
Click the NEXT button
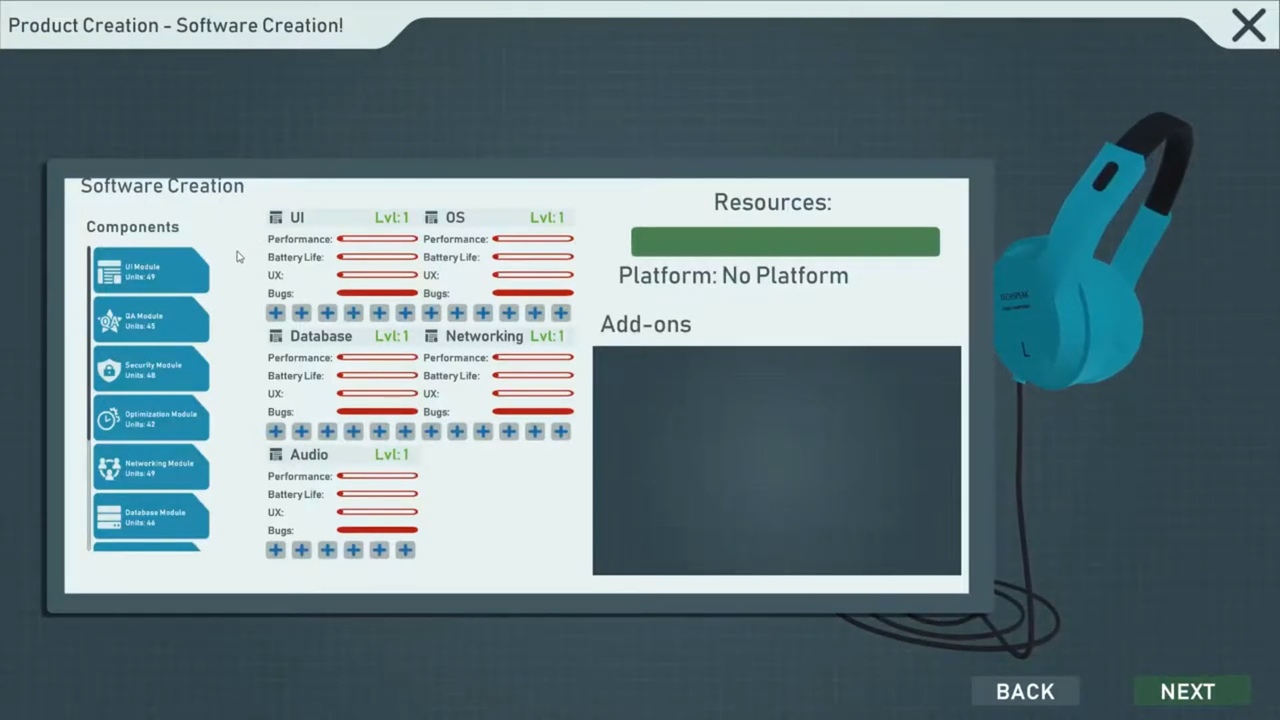click(x=1188, y=691)
